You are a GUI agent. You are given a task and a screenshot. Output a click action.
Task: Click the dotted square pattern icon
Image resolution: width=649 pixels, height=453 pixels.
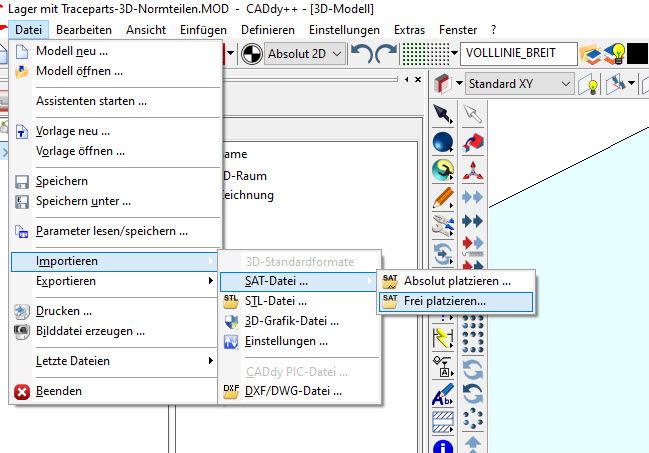[x=473, y=334]
